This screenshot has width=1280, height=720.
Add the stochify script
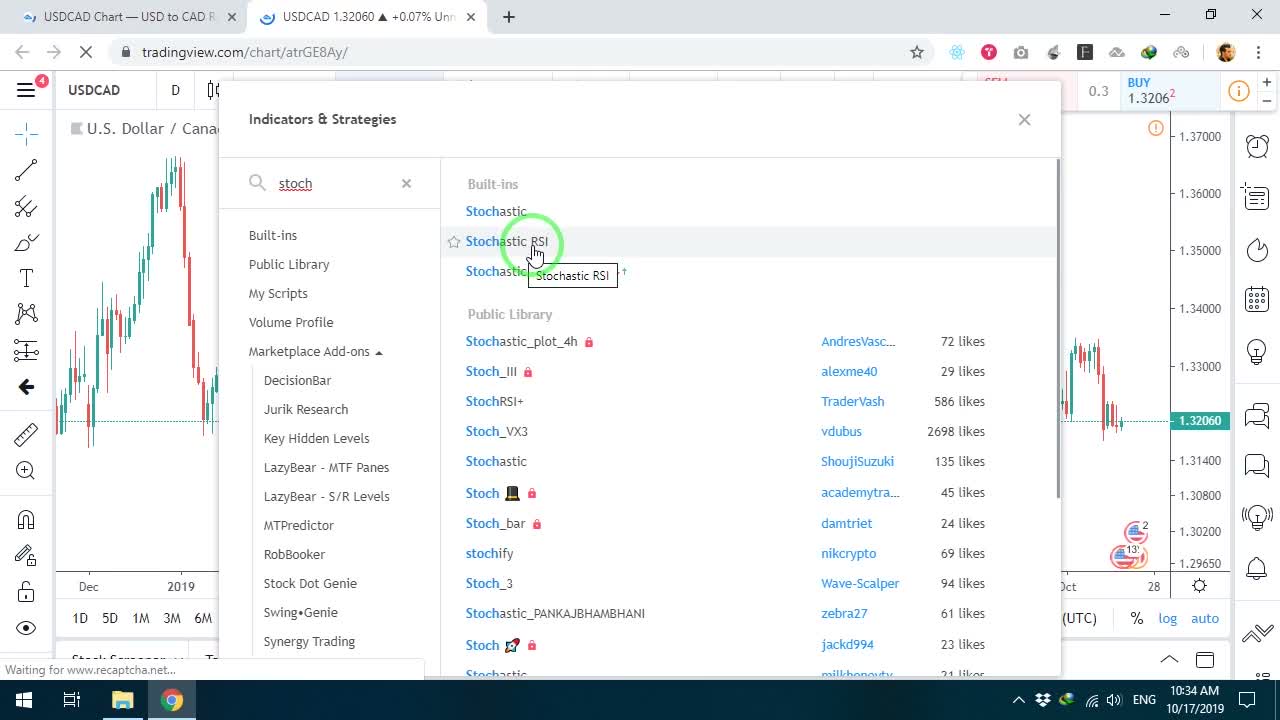click(490, 553)
